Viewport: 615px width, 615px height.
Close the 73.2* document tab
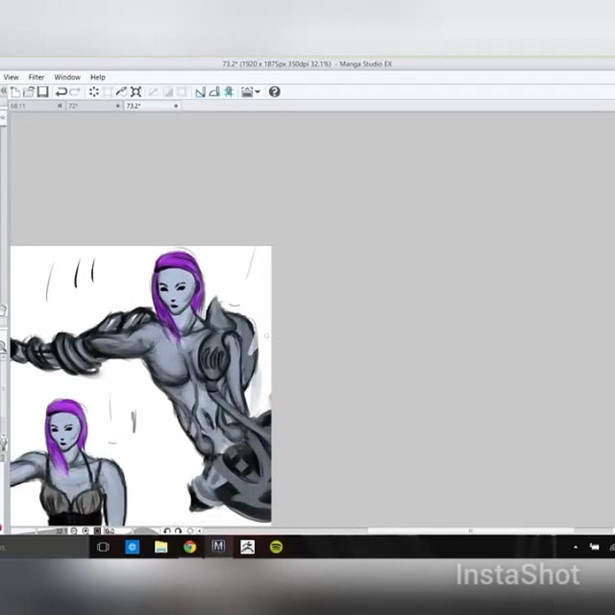[176, 105]
